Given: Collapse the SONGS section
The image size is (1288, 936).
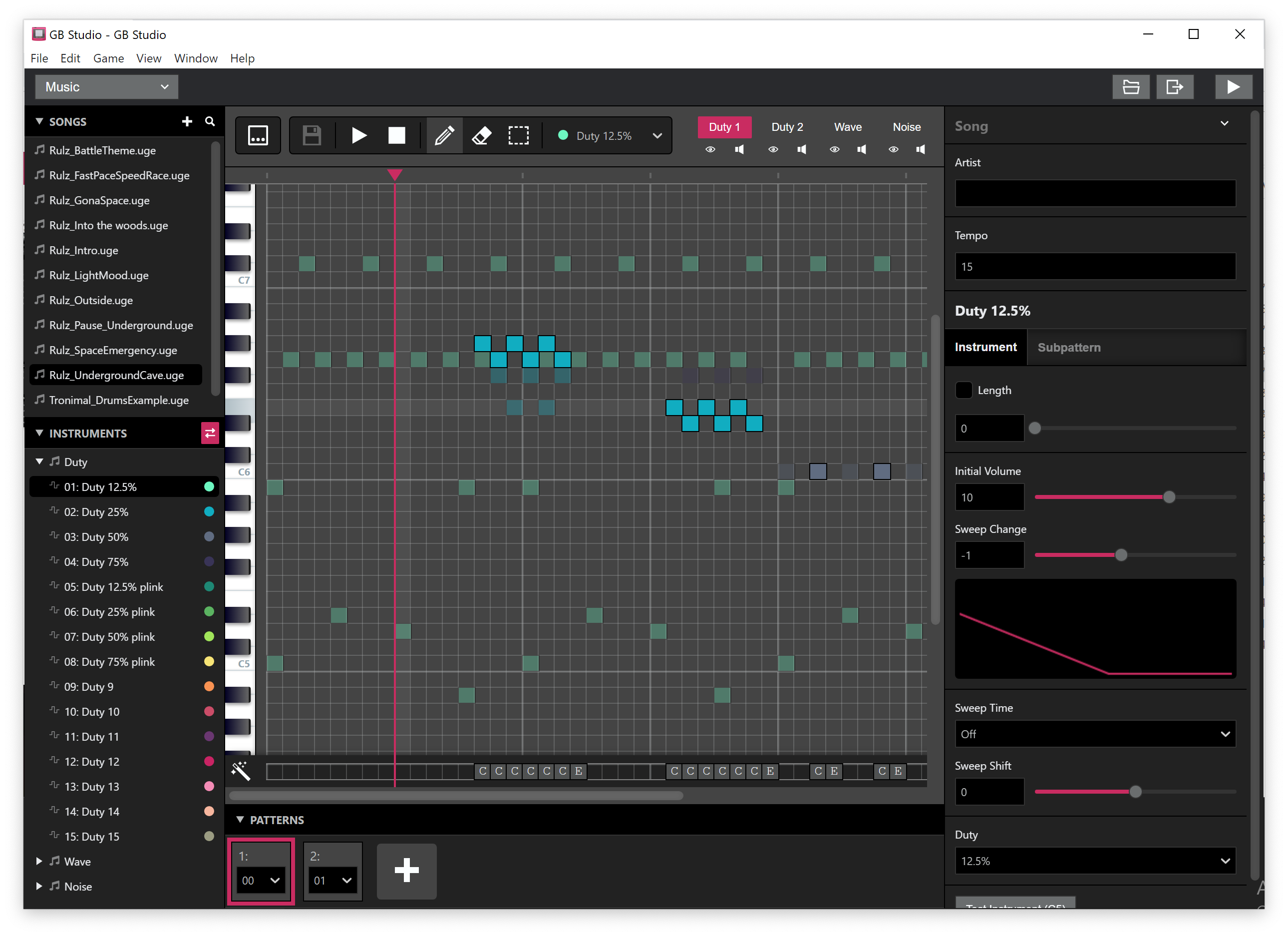Looking at the screenshot, I should pyautogui.click(x=40, y=121).
